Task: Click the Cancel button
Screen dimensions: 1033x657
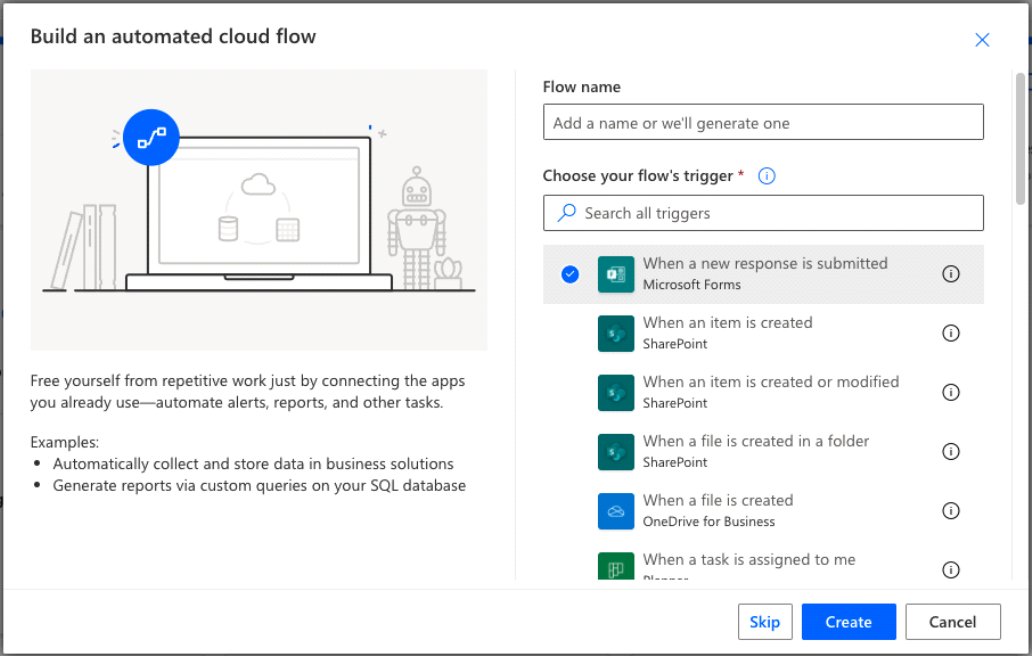Action: pyautogui.click(x=952, y=622)
